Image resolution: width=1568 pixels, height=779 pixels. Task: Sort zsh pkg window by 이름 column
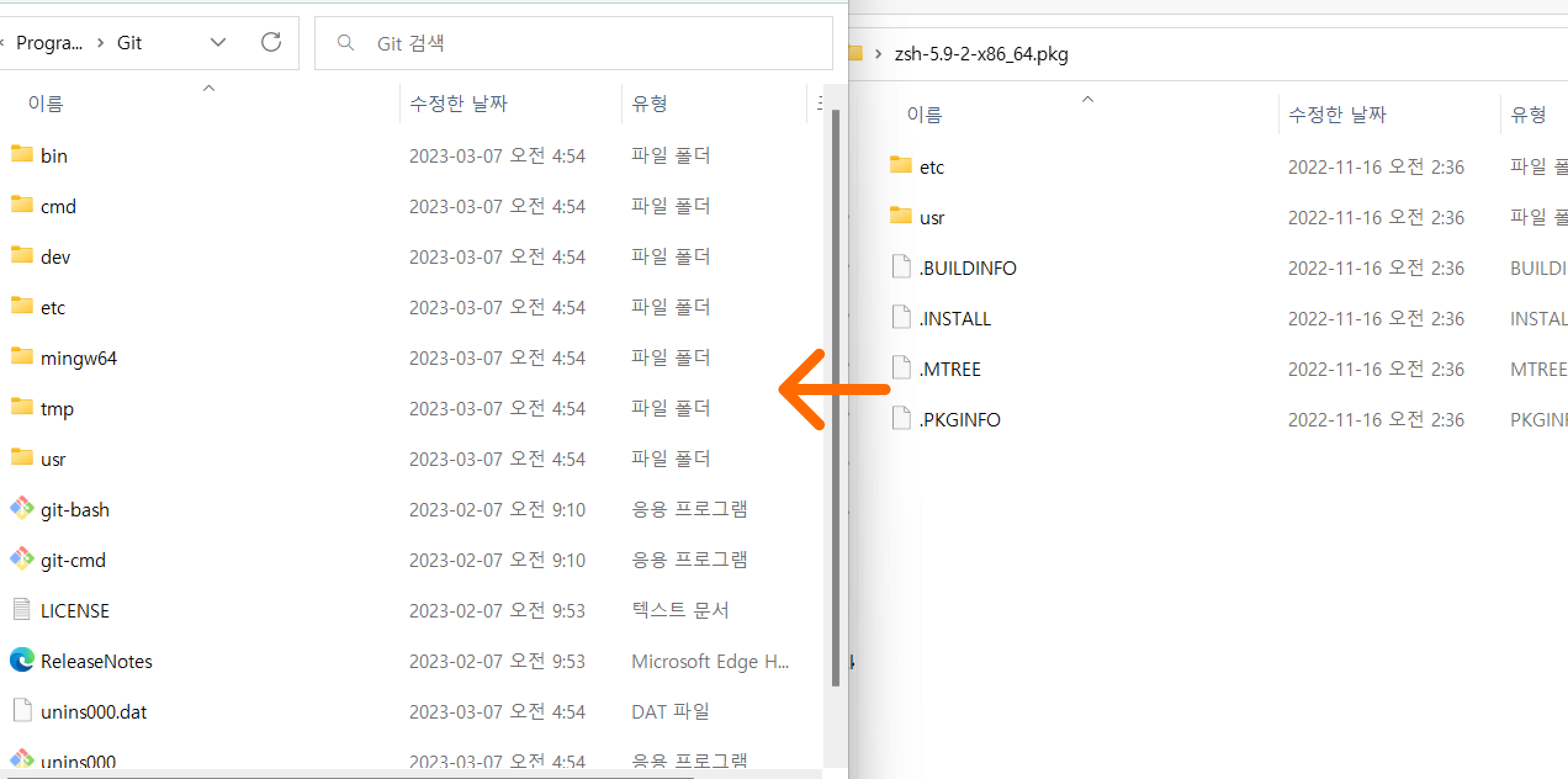click(925, 114)
